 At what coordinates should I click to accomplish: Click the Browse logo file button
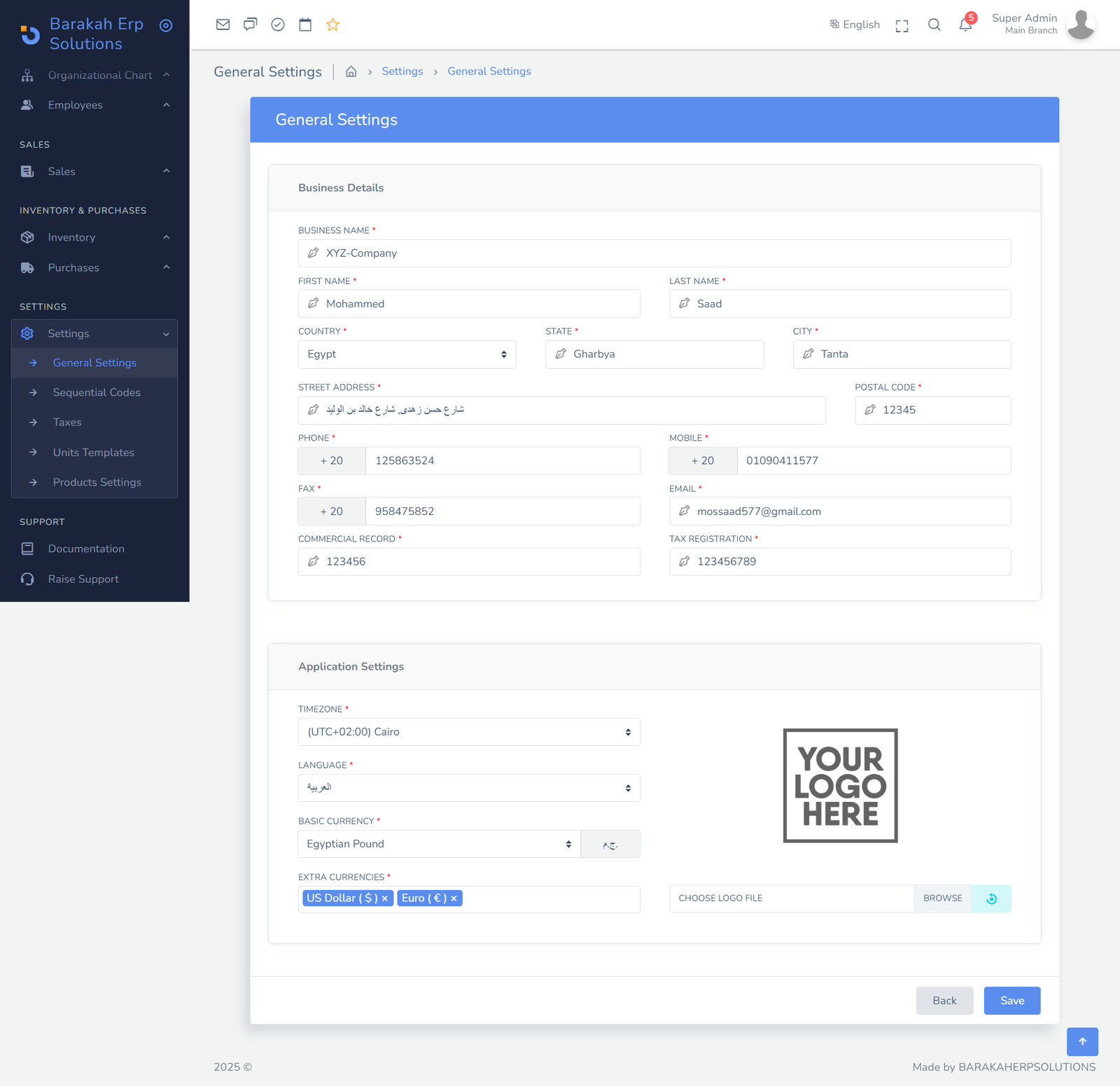click(942, 898)
